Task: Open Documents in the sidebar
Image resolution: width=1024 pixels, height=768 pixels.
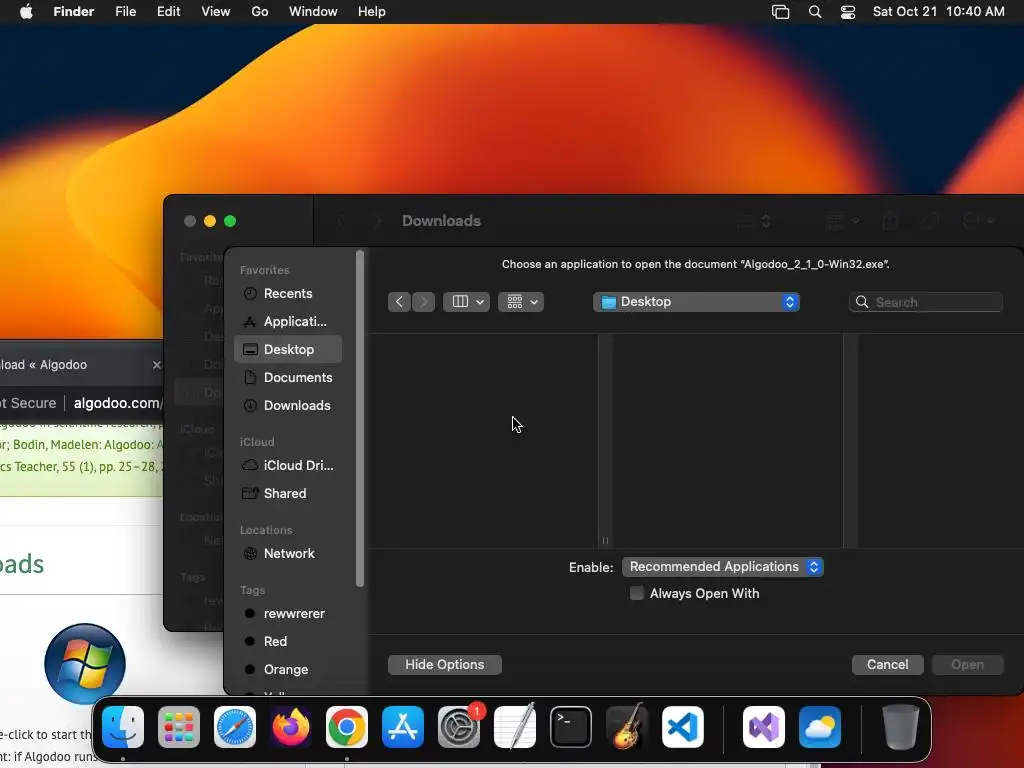Action: [x=287, y=377]
